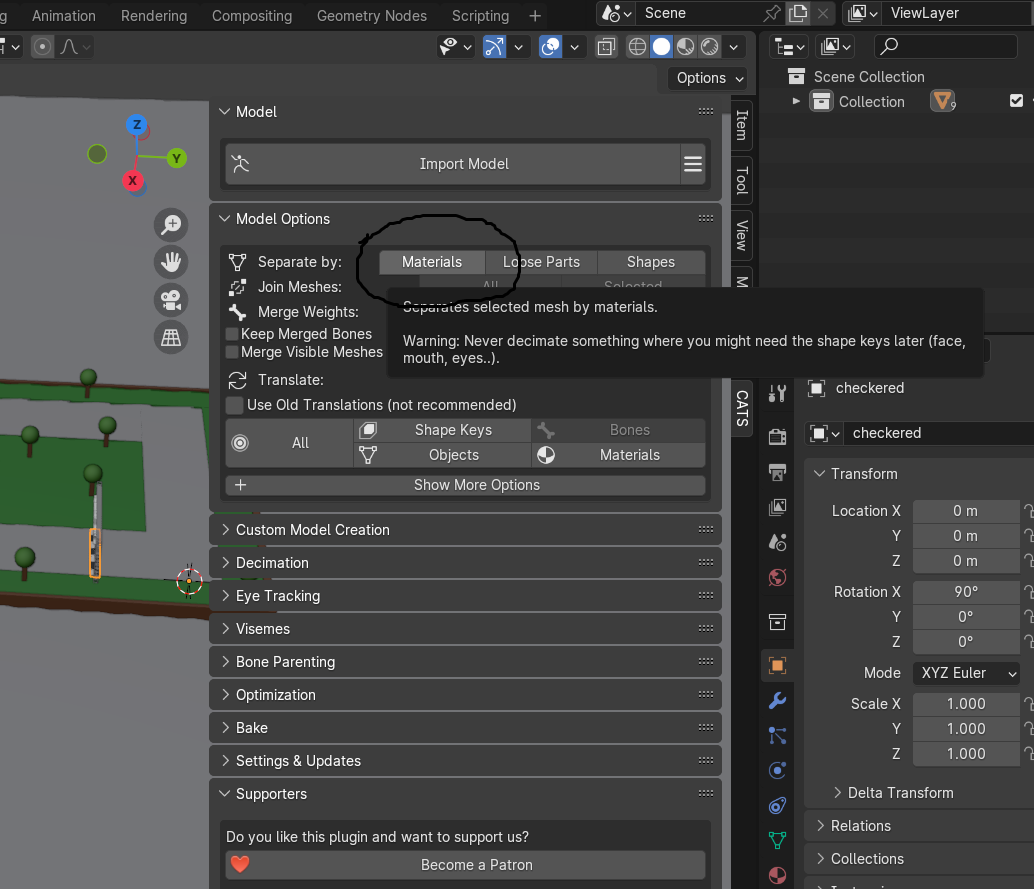Image resolution: width=1034 pixels, height=889 pixels.
Task: Click the green Y axis gizmo
Action: click(176, 158)
